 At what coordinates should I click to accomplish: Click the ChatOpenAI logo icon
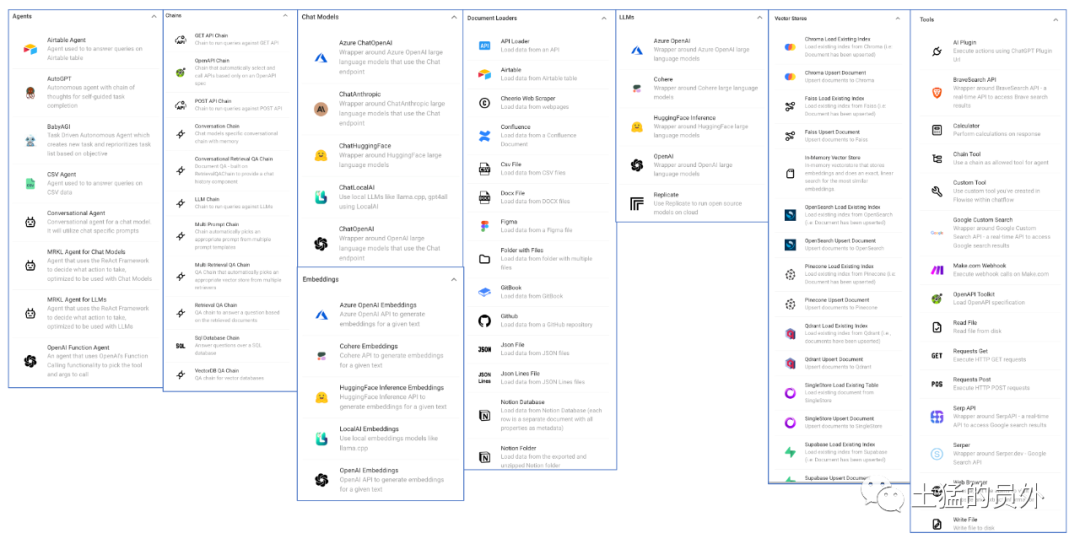coord(321,243)
